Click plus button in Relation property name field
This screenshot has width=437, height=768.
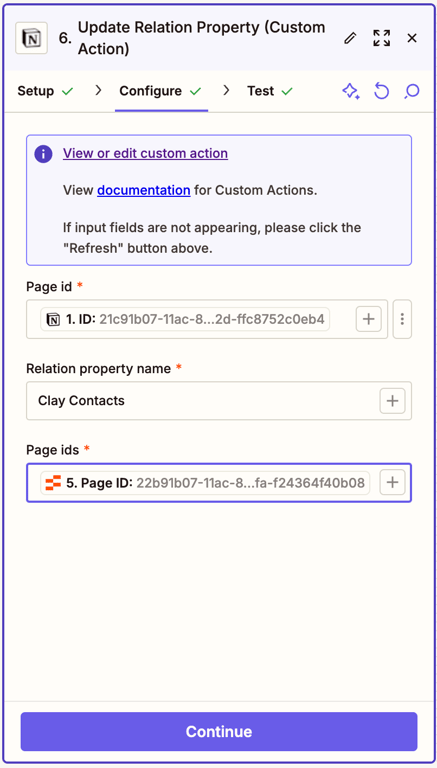(392, 401)
